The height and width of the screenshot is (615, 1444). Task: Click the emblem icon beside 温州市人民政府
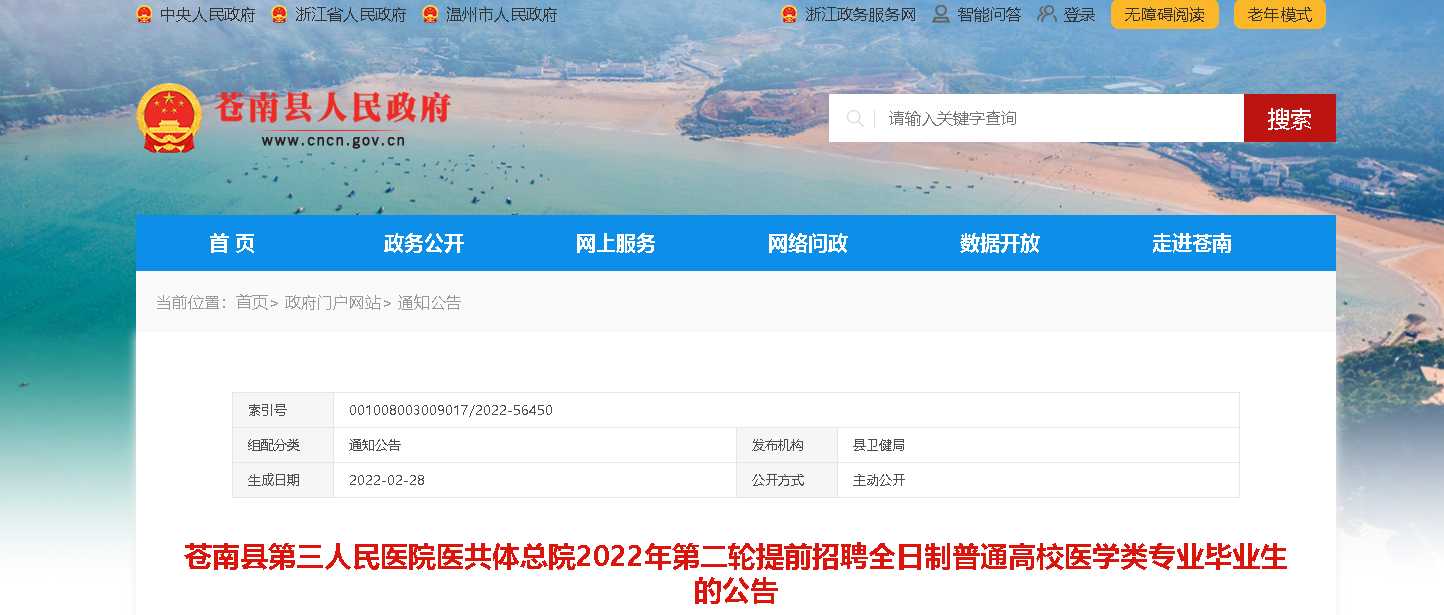coord(430,15)
